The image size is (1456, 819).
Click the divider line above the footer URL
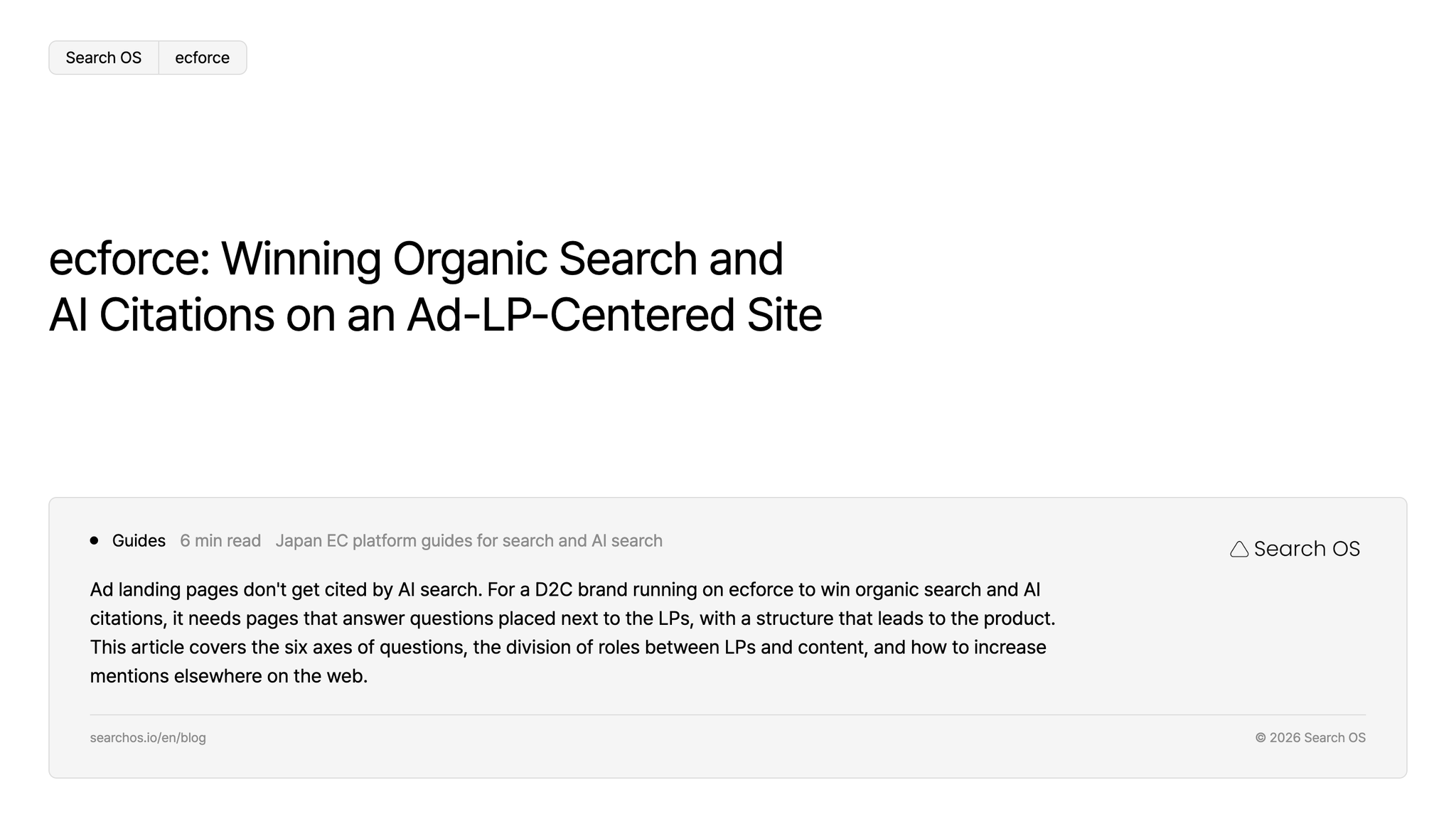point(727,714)
